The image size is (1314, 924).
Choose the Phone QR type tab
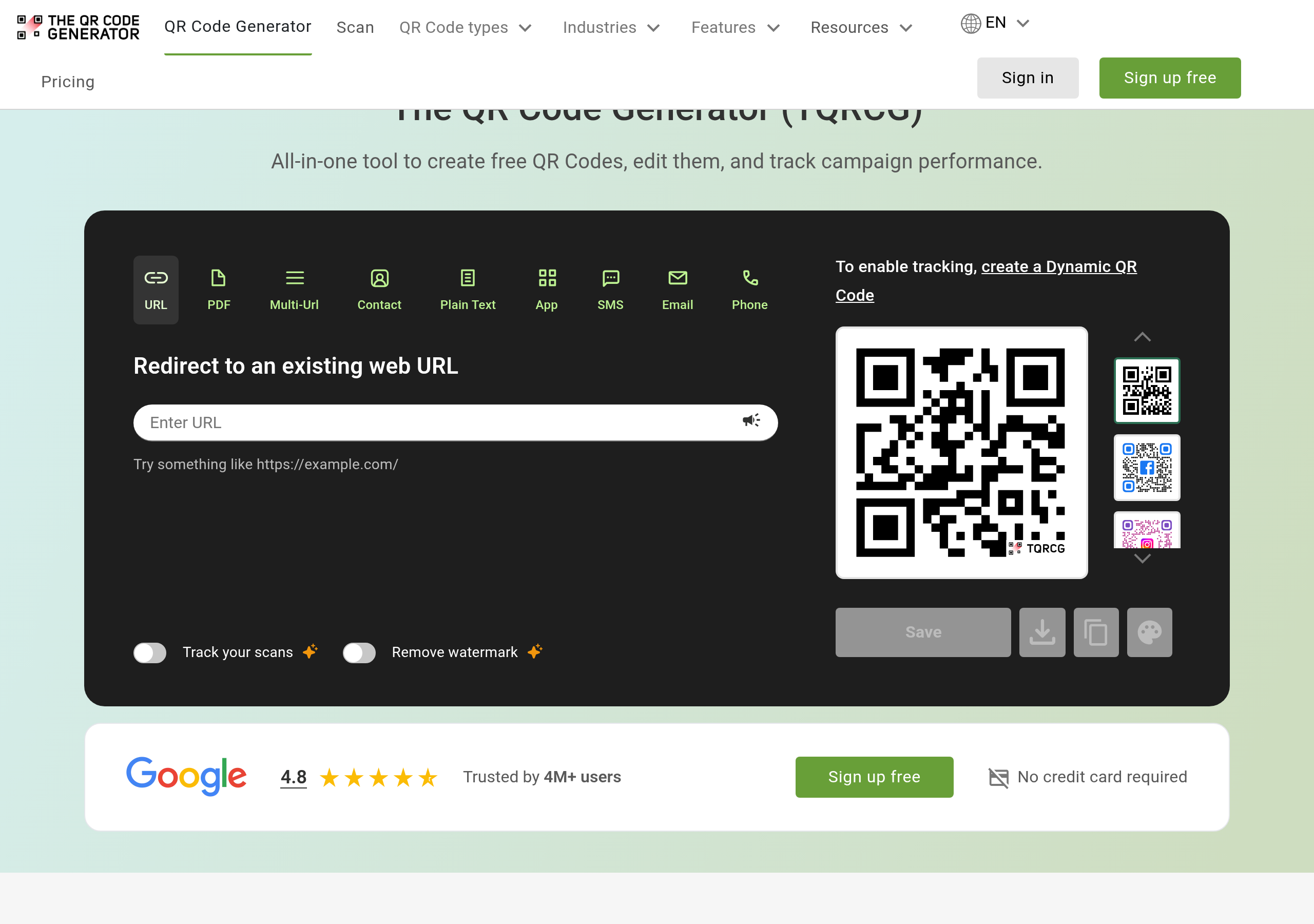tap(750, 290)
